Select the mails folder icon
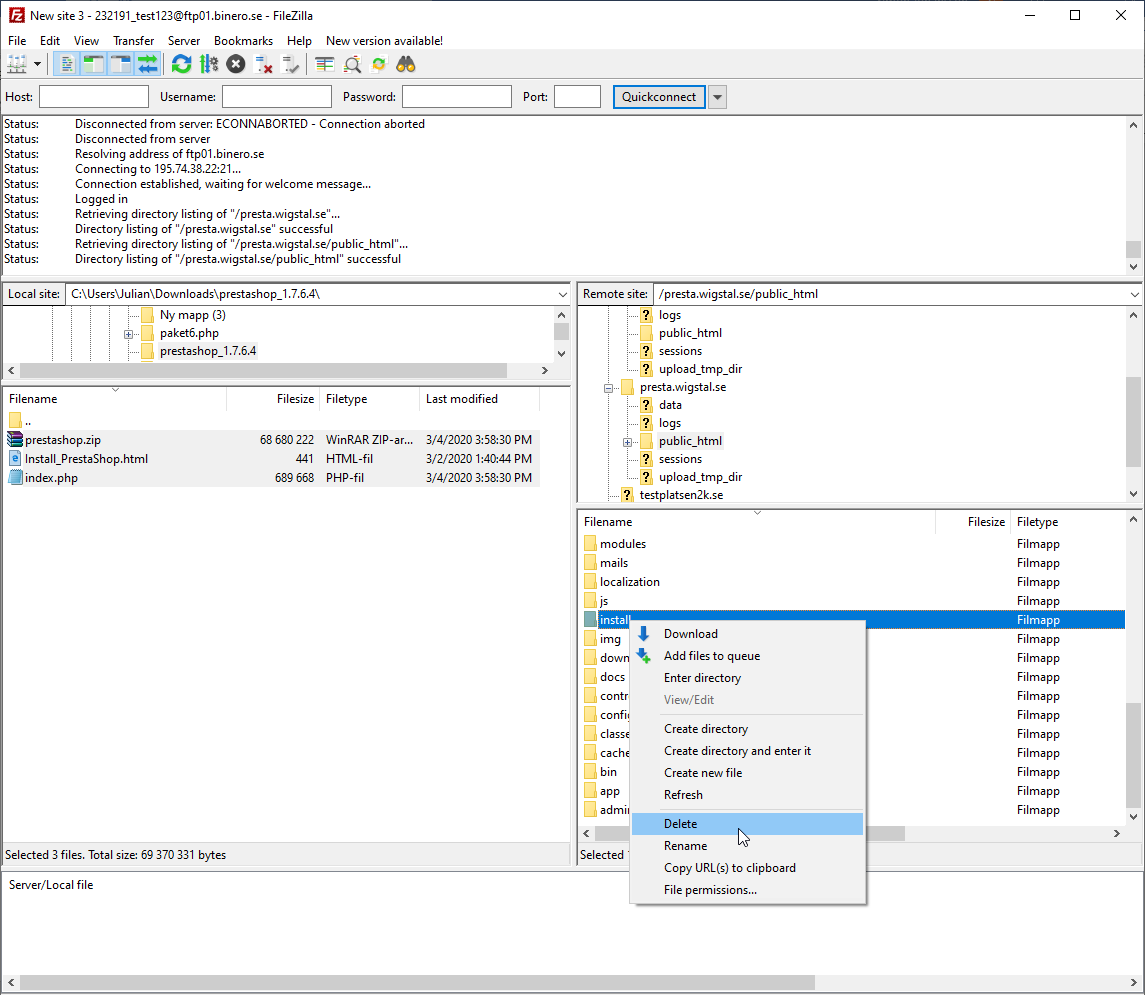Viewport: 1145px width, 995px height. coord(591,563)
